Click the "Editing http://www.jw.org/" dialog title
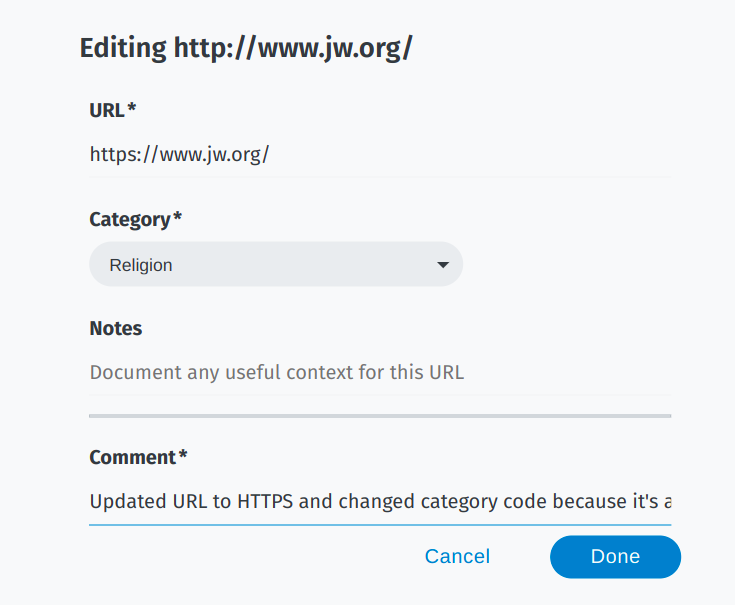 point(246,49)
